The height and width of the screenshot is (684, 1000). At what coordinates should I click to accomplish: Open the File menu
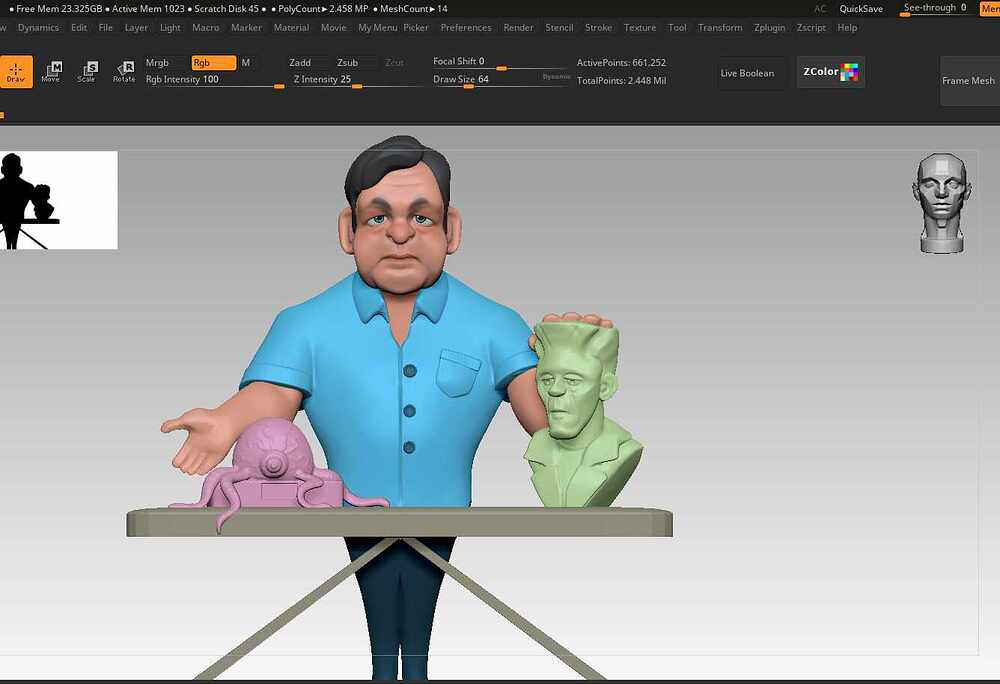[x=106, y=27]
